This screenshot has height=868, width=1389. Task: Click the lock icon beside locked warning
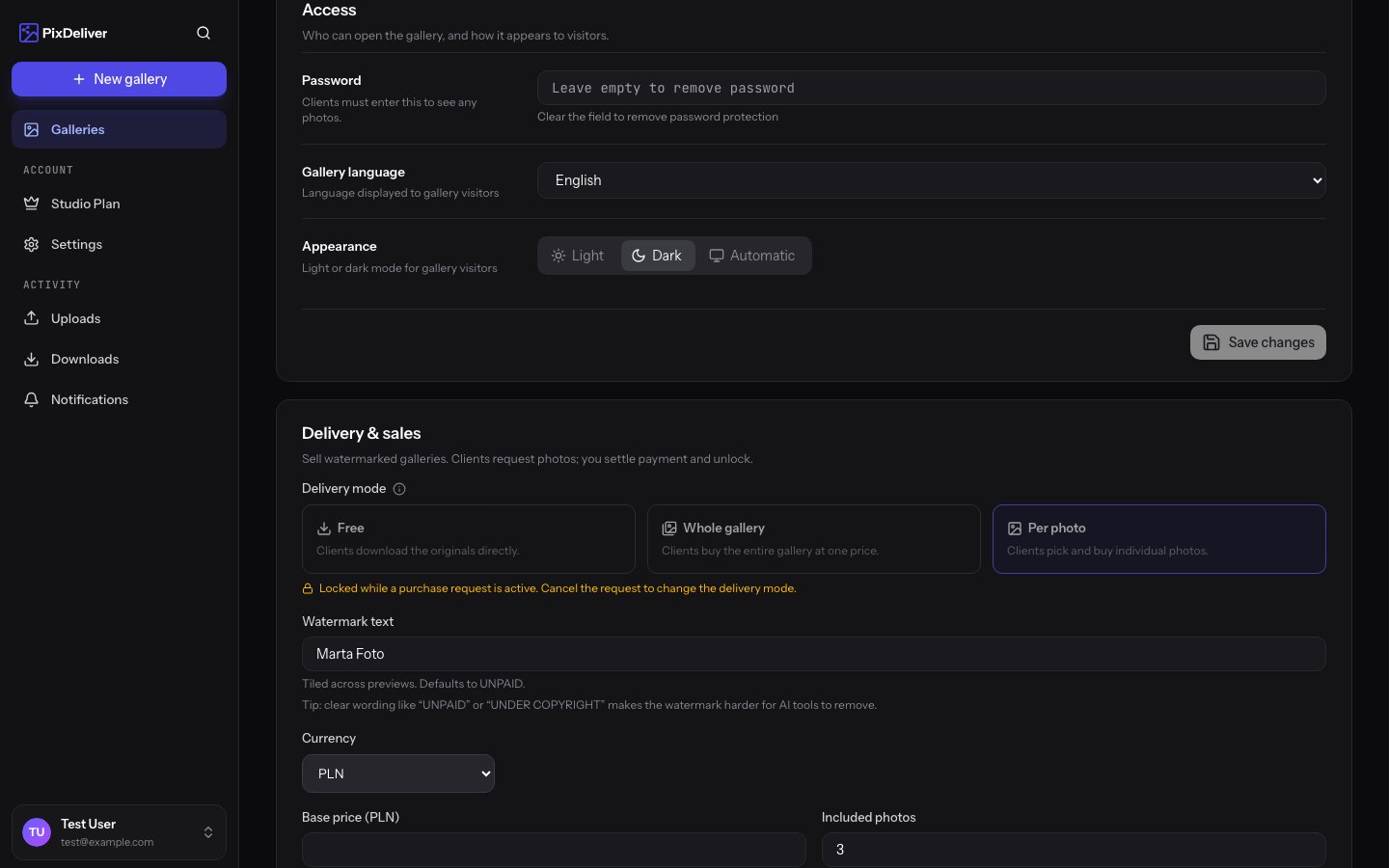[308, 588]
